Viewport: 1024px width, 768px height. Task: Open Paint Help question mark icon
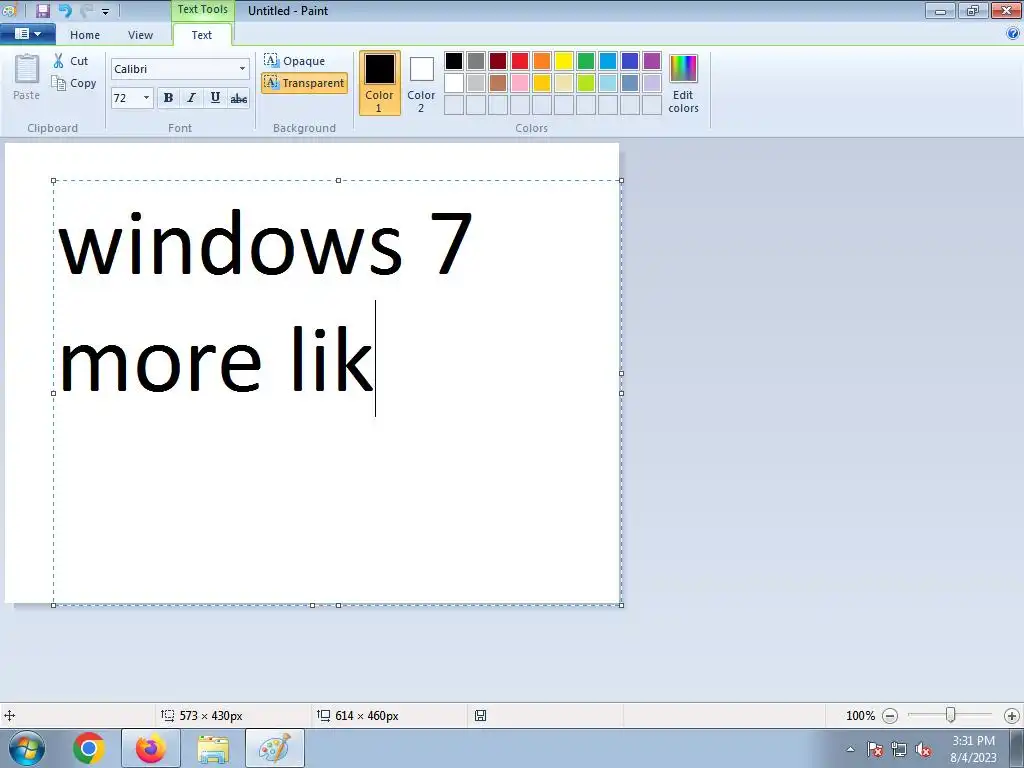click(1013, 34)
